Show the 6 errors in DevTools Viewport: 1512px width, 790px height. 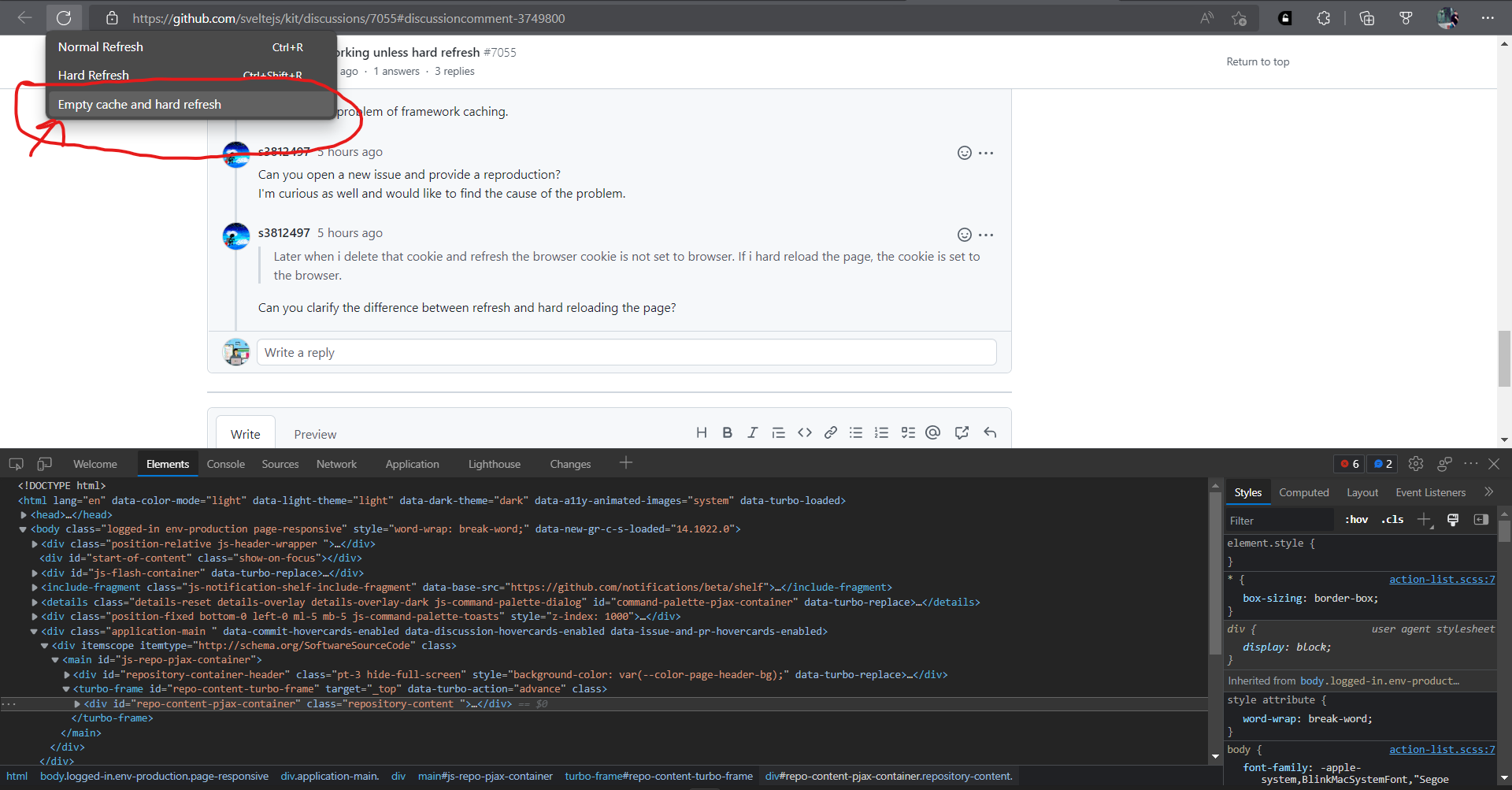[1350, 464]
